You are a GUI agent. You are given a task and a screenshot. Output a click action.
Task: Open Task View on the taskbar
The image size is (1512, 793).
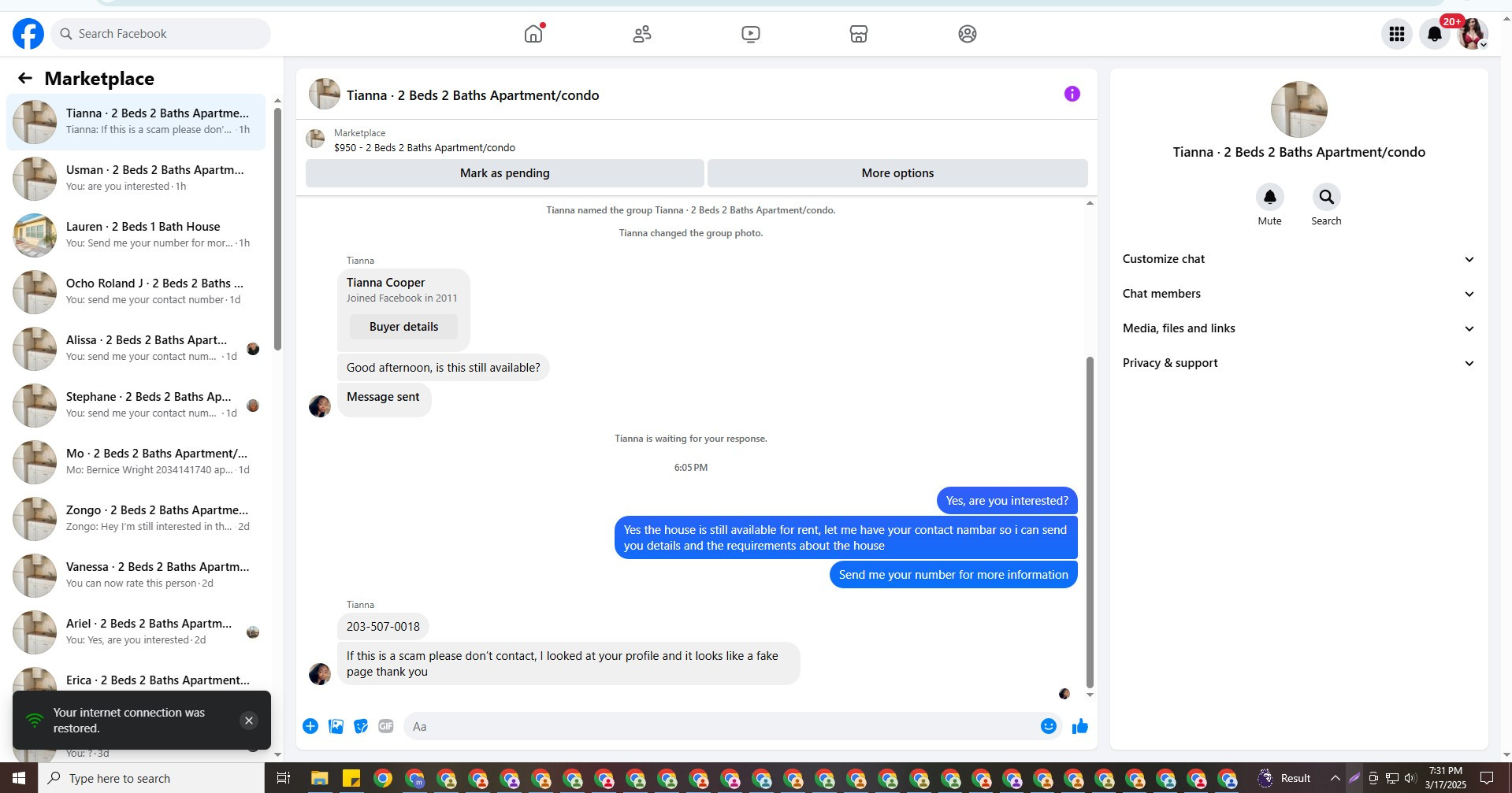point(284,778)
